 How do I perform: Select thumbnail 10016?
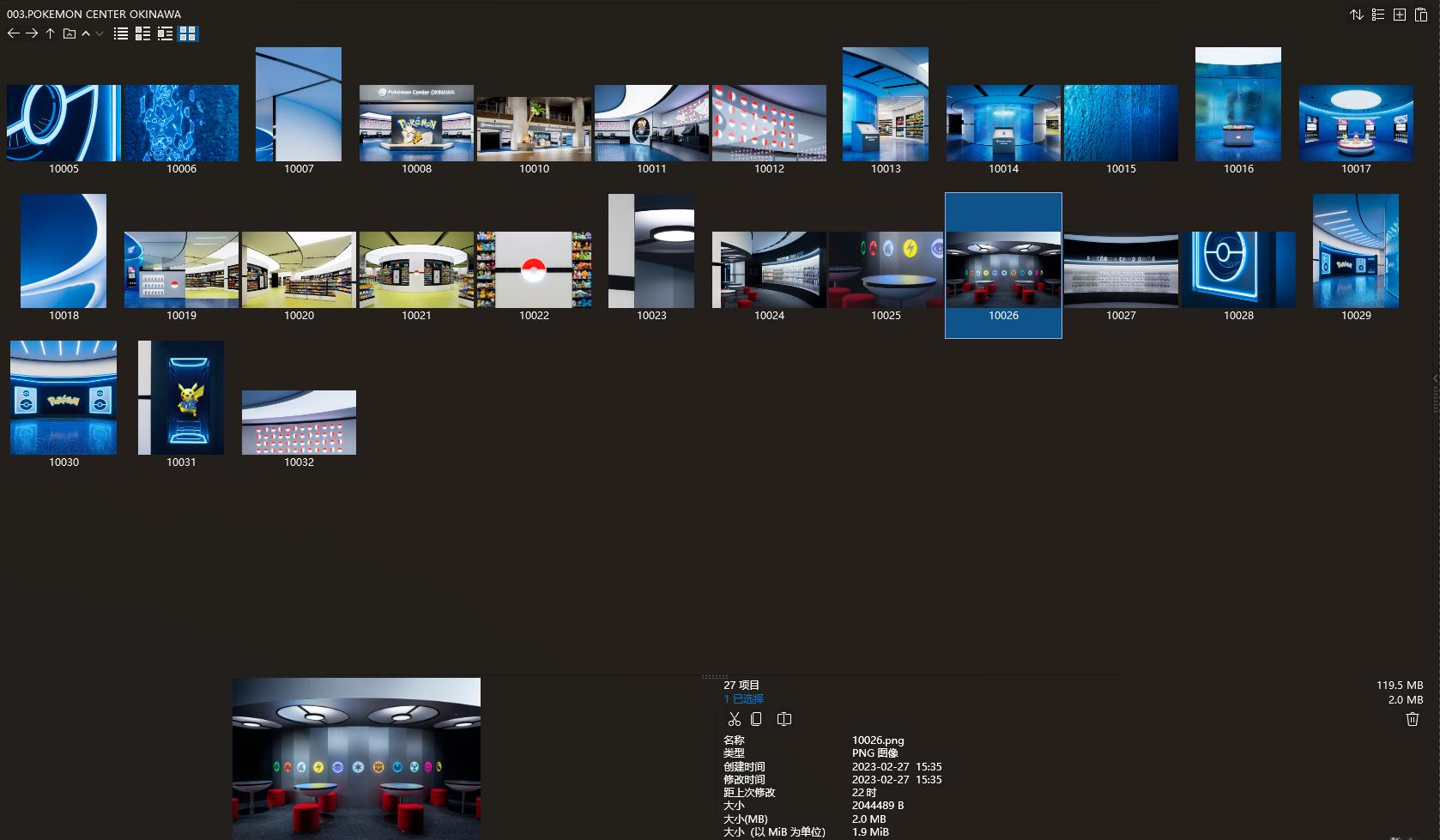point(1238,104)
